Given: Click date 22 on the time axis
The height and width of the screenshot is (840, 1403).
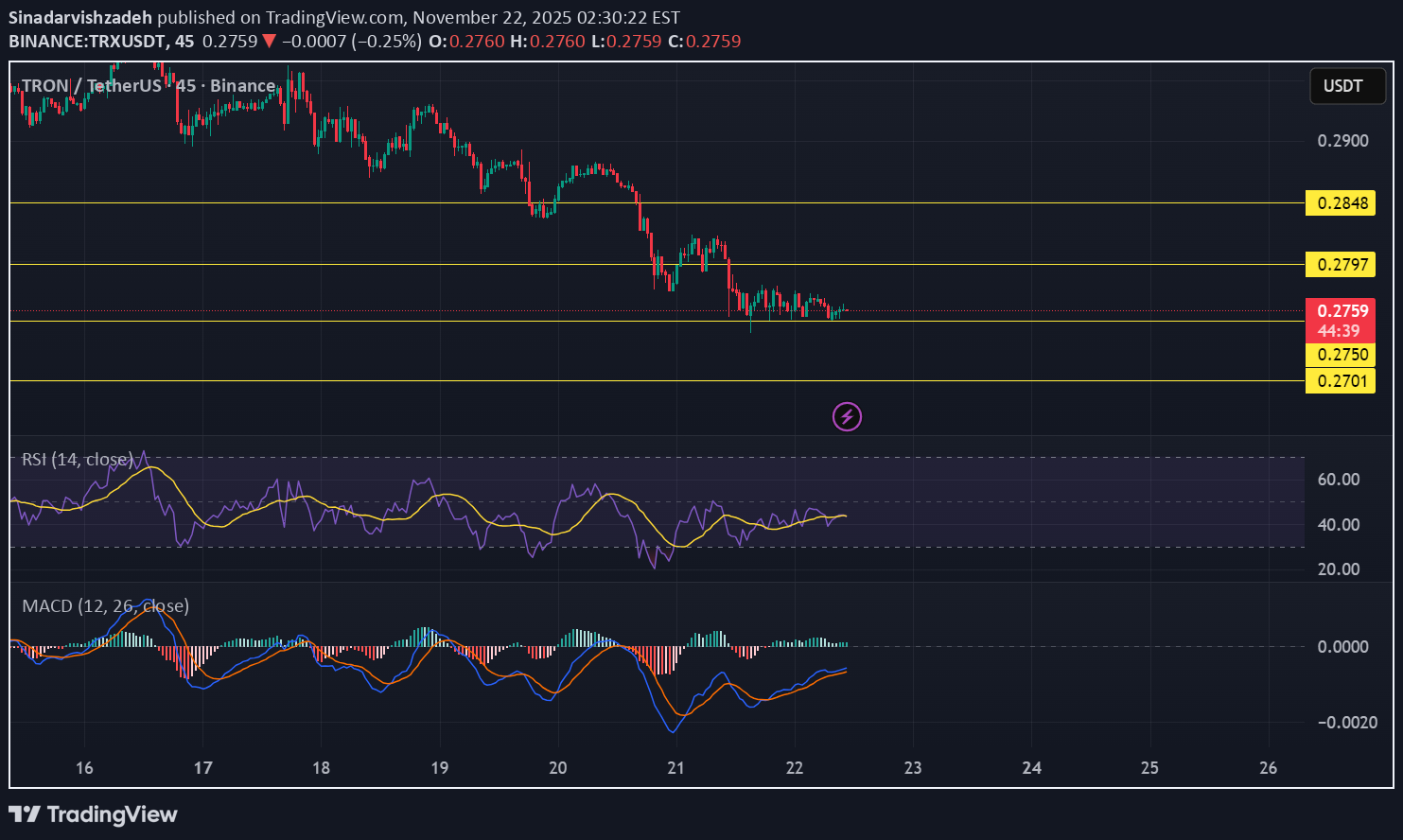Looking at the screenshot, I should click(795, 767).
